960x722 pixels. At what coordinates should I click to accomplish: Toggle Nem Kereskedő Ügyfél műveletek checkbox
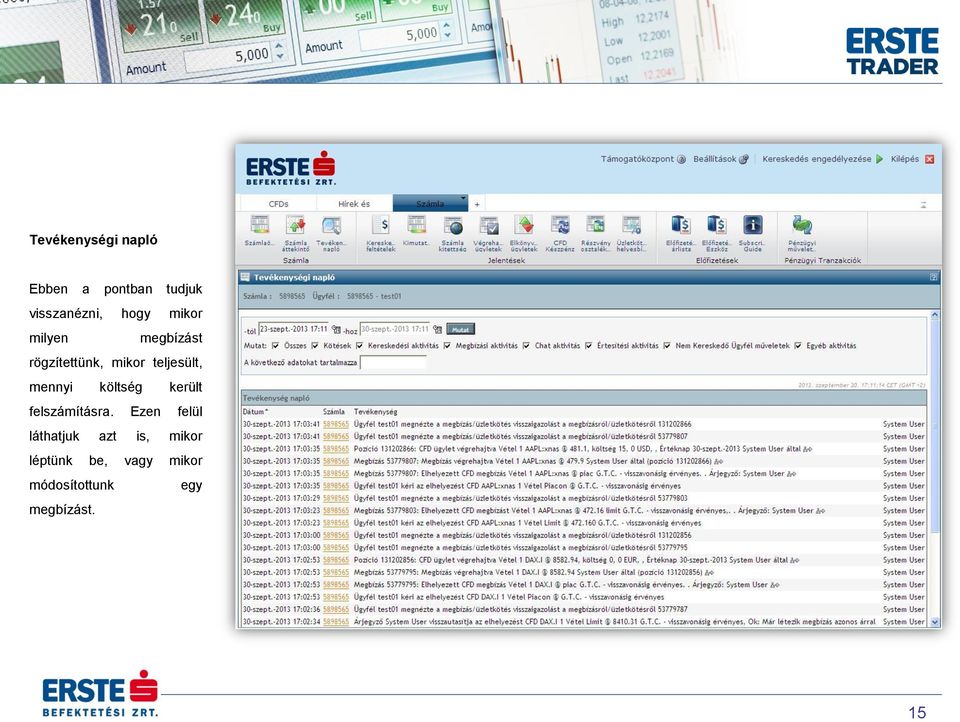667,346
